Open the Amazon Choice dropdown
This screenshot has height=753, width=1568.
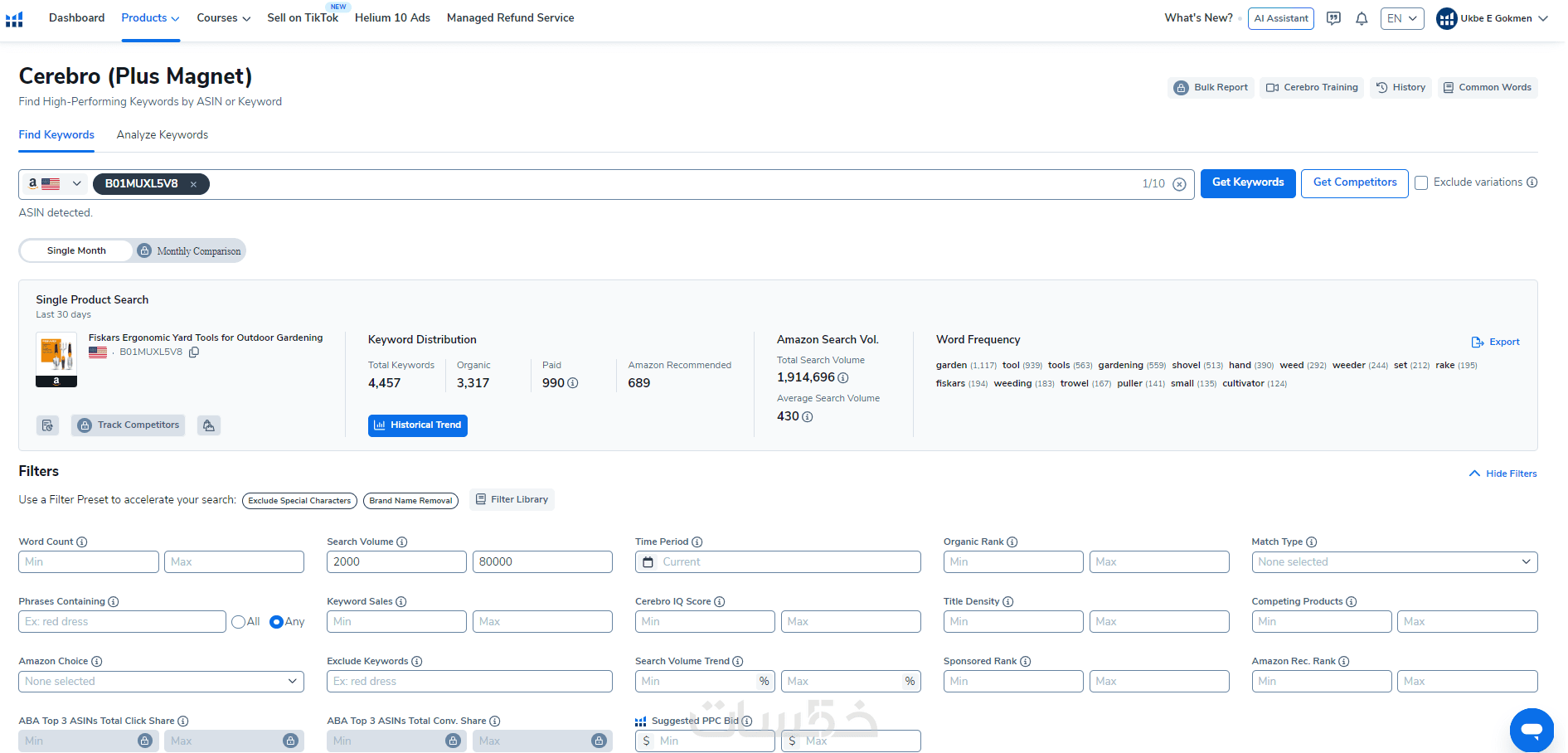pos(161,682)
